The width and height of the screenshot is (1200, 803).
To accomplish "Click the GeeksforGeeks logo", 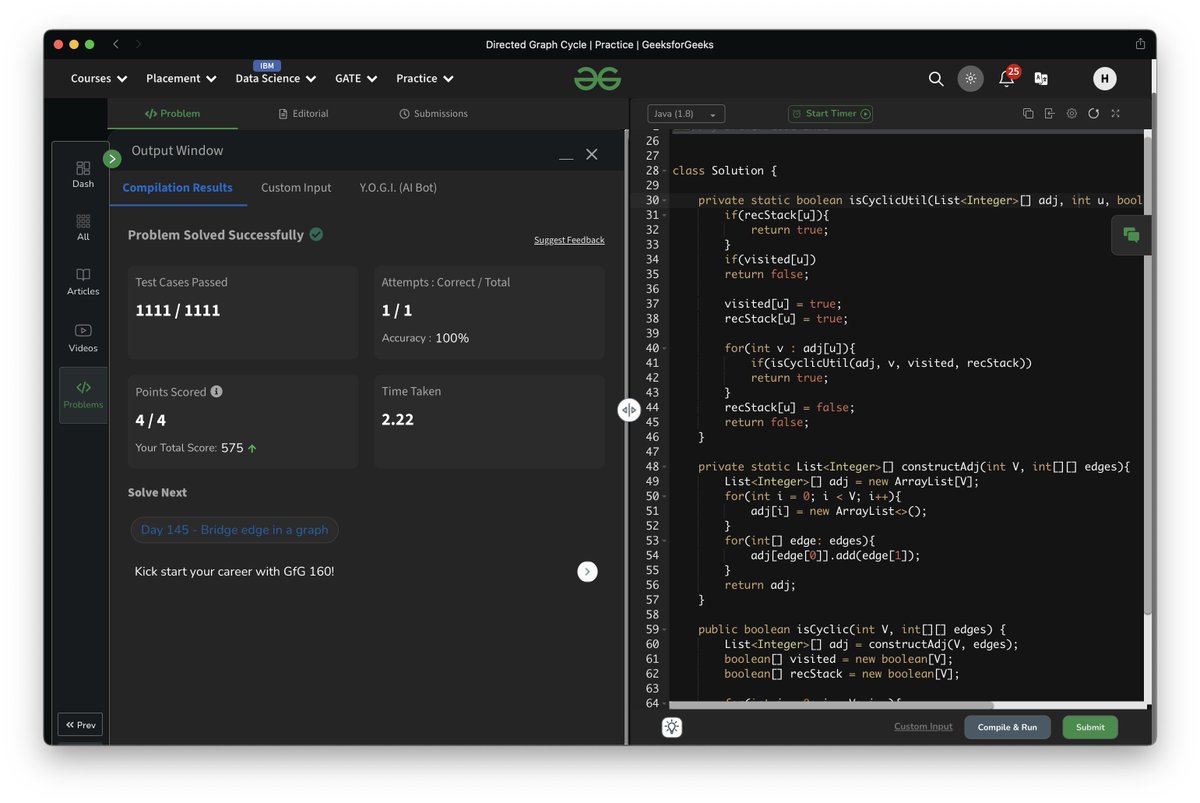I will pos(597,78).
